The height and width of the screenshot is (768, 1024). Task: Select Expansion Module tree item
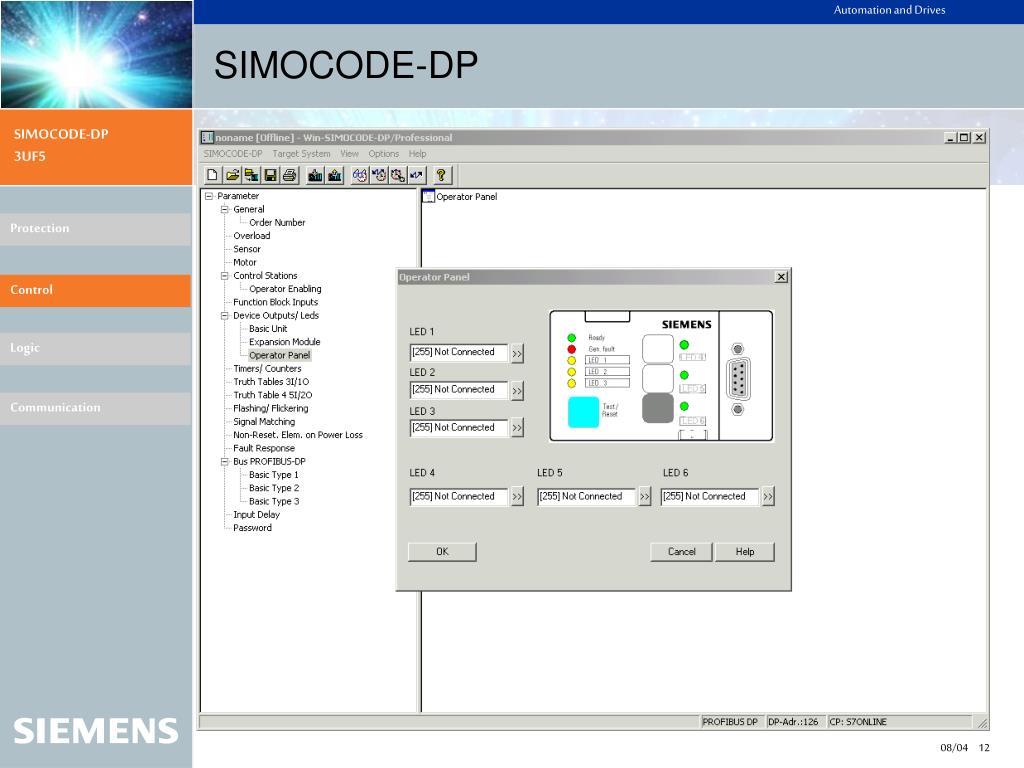pyautogui.click(x=284, y=342)
